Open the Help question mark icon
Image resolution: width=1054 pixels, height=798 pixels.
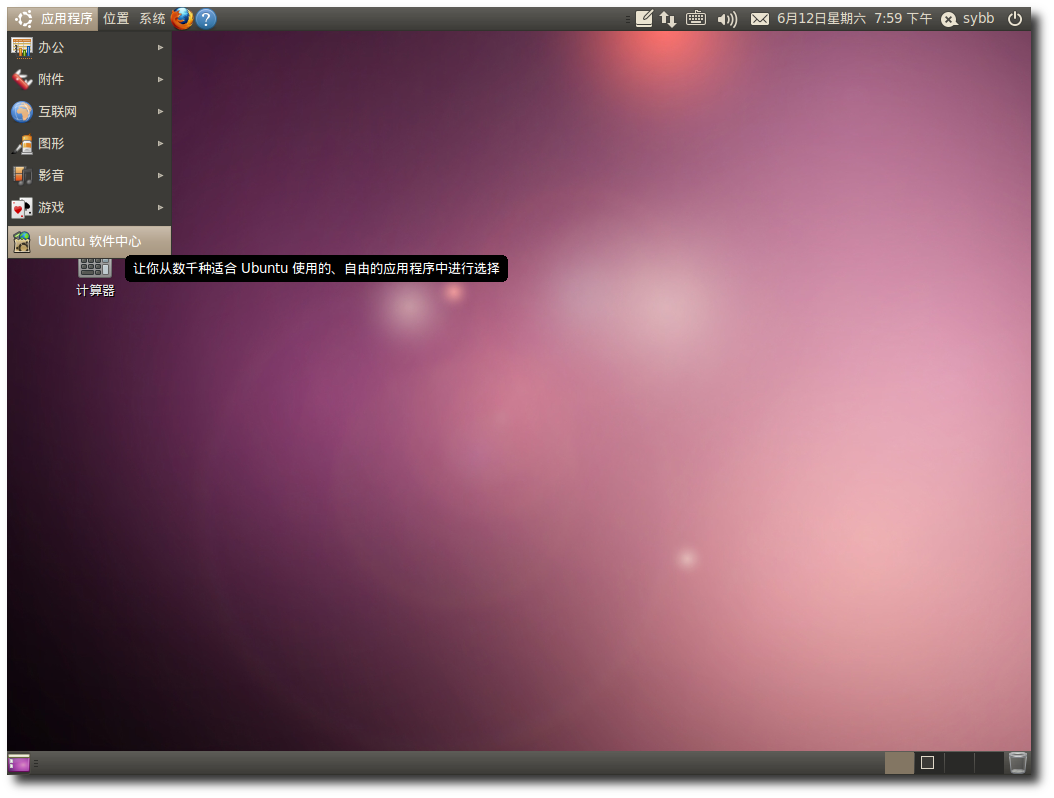click(x=206, y=19)
